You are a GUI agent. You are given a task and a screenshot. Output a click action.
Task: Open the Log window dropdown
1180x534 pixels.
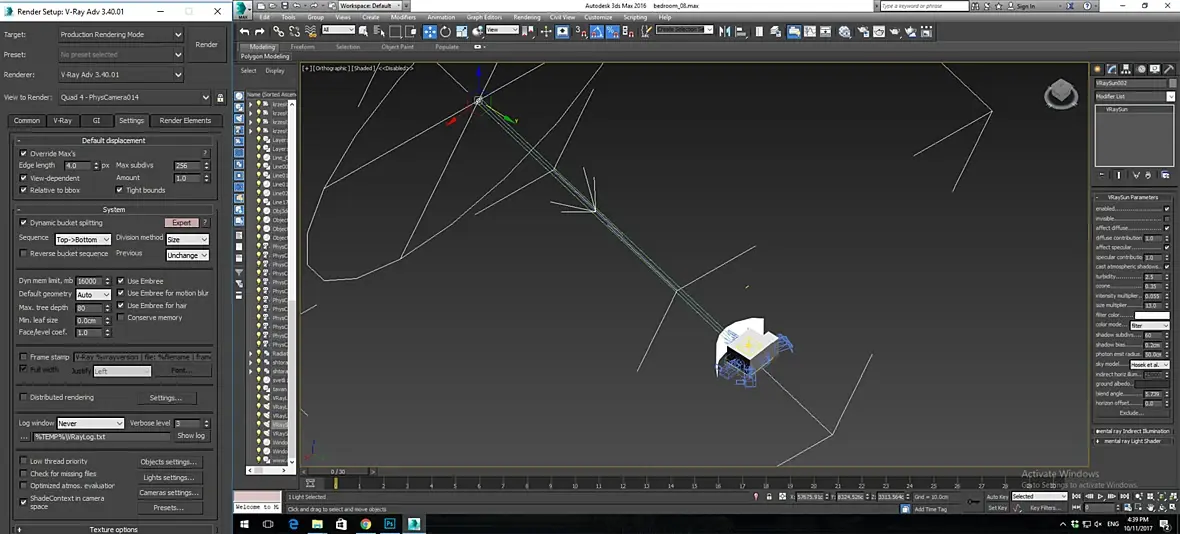[x=90, y=424]
